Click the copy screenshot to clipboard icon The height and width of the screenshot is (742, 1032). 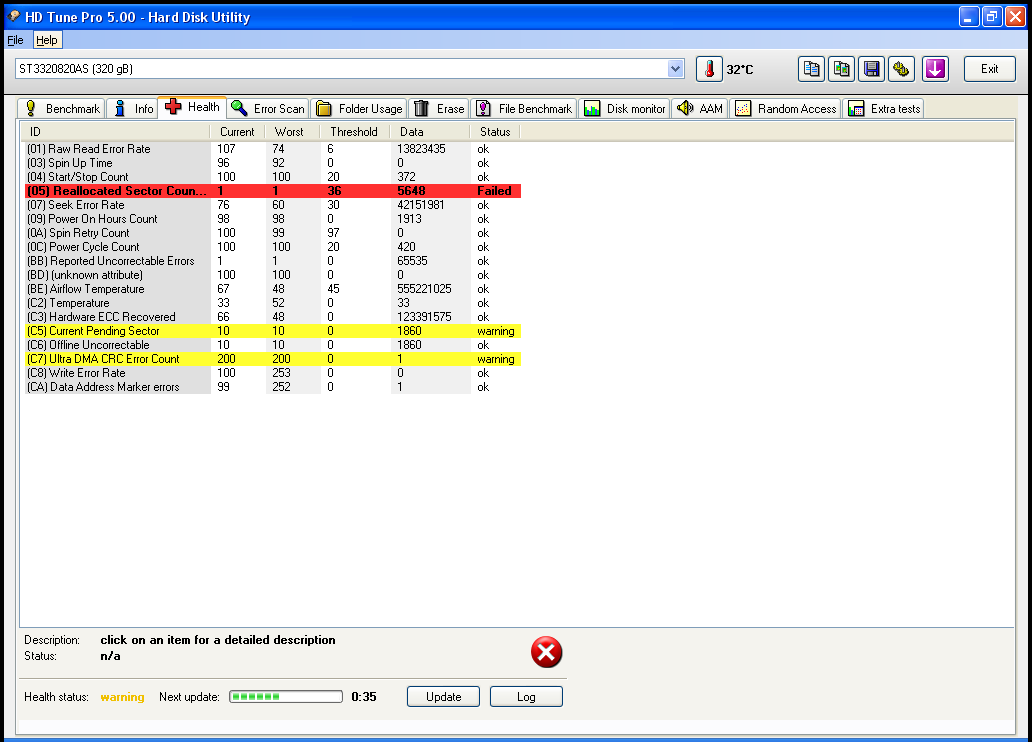point(841,69)
